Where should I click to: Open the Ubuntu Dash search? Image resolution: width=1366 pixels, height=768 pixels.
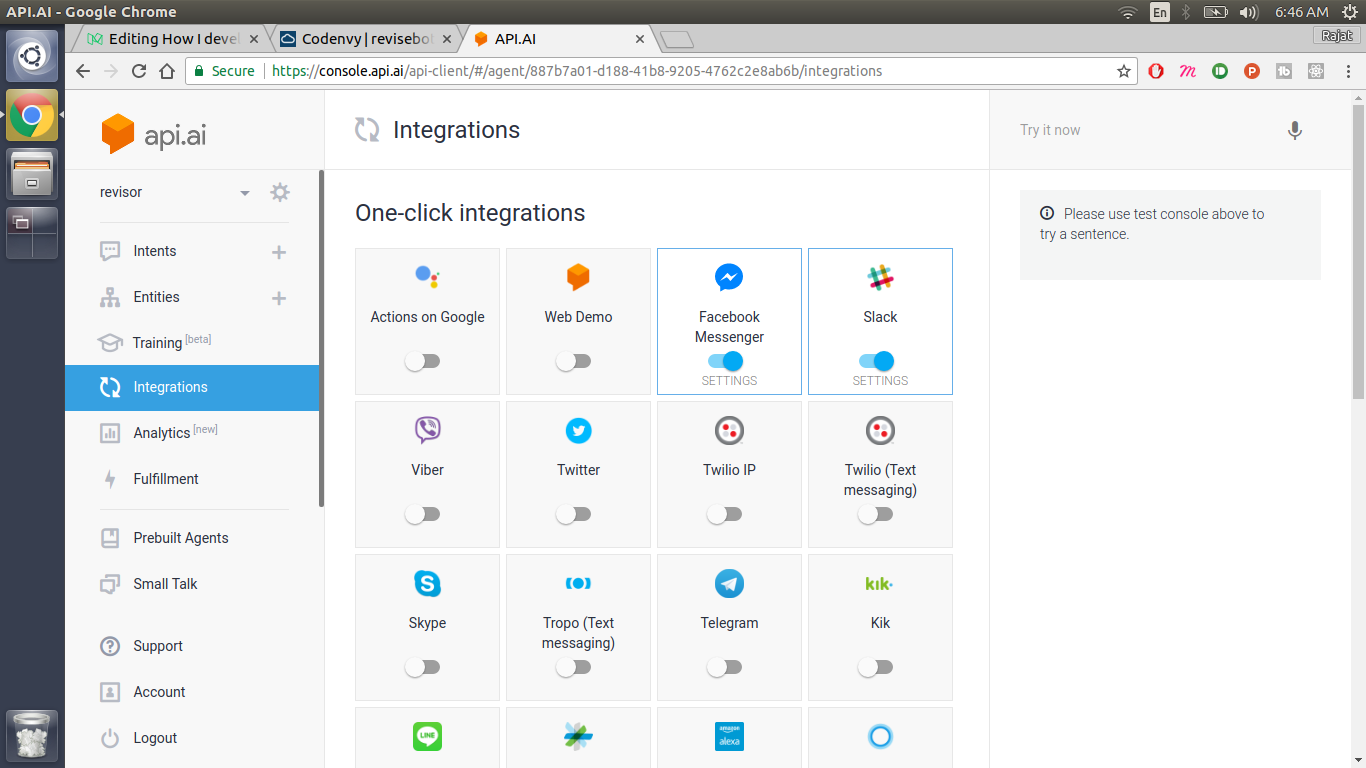[x=32, y=56]
